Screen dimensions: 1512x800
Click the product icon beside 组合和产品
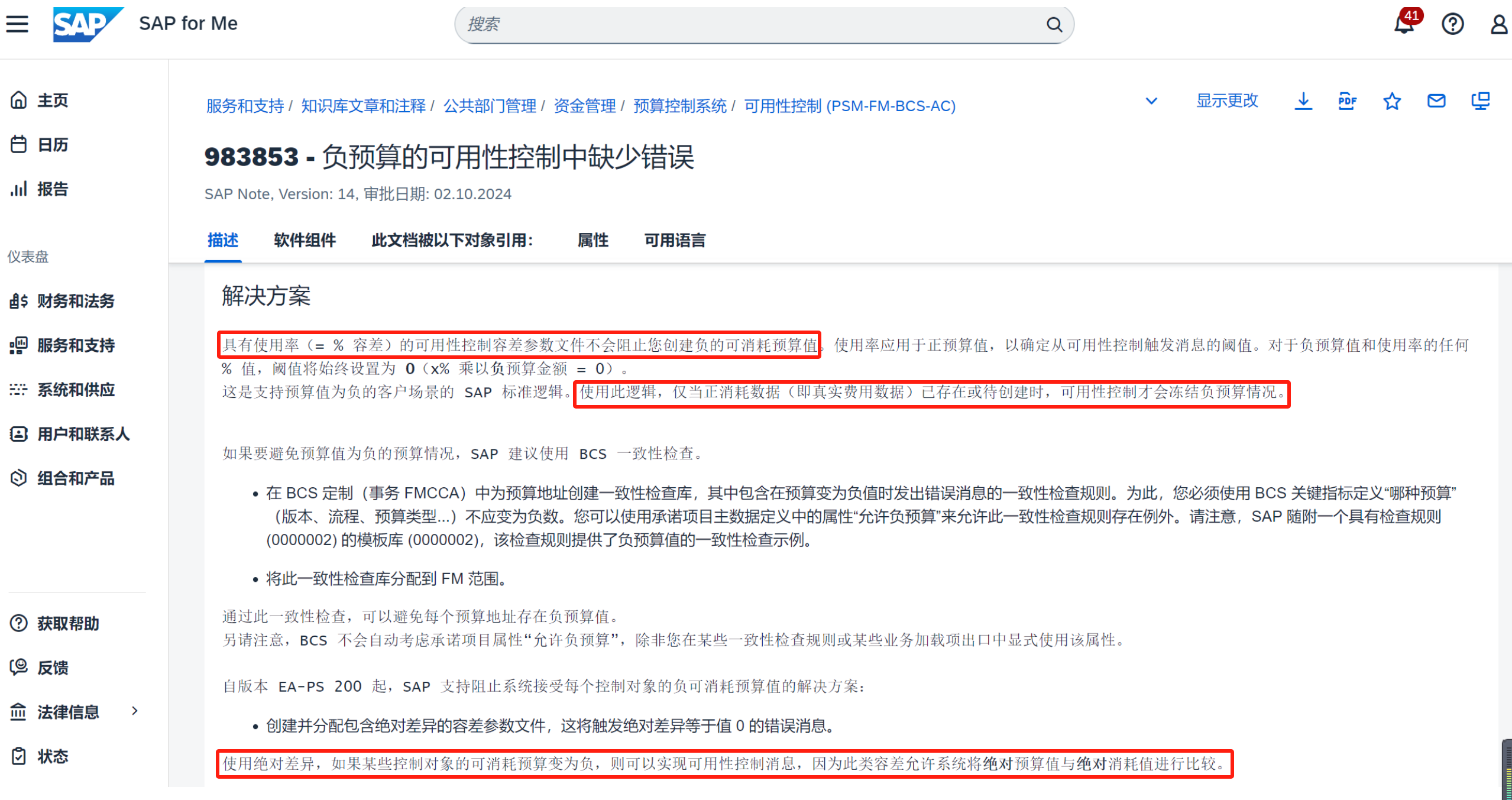coord(19,478)
